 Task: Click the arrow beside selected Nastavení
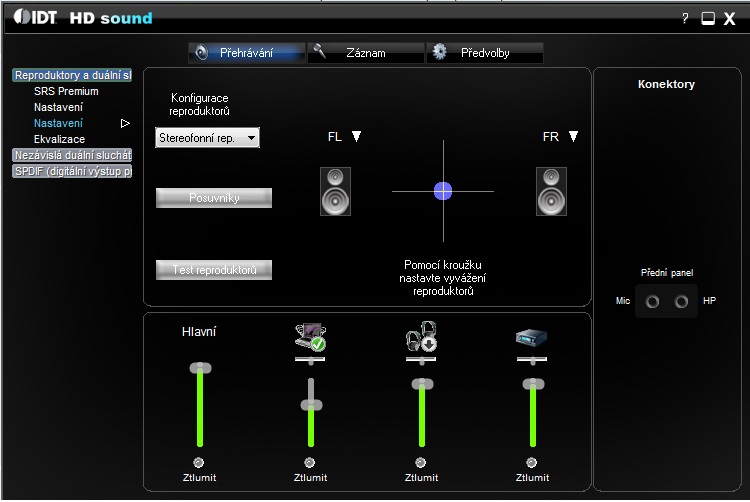tap(125, 124)
